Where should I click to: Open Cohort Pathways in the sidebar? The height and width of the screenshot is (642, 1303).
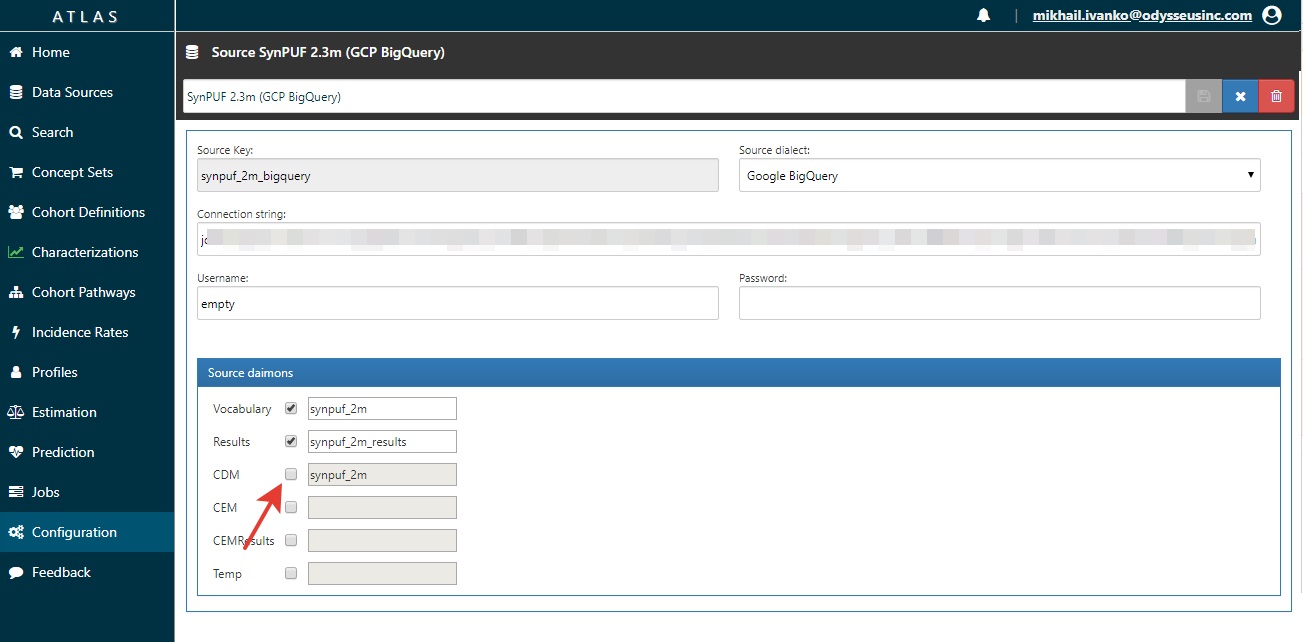[x=87, y=292]
